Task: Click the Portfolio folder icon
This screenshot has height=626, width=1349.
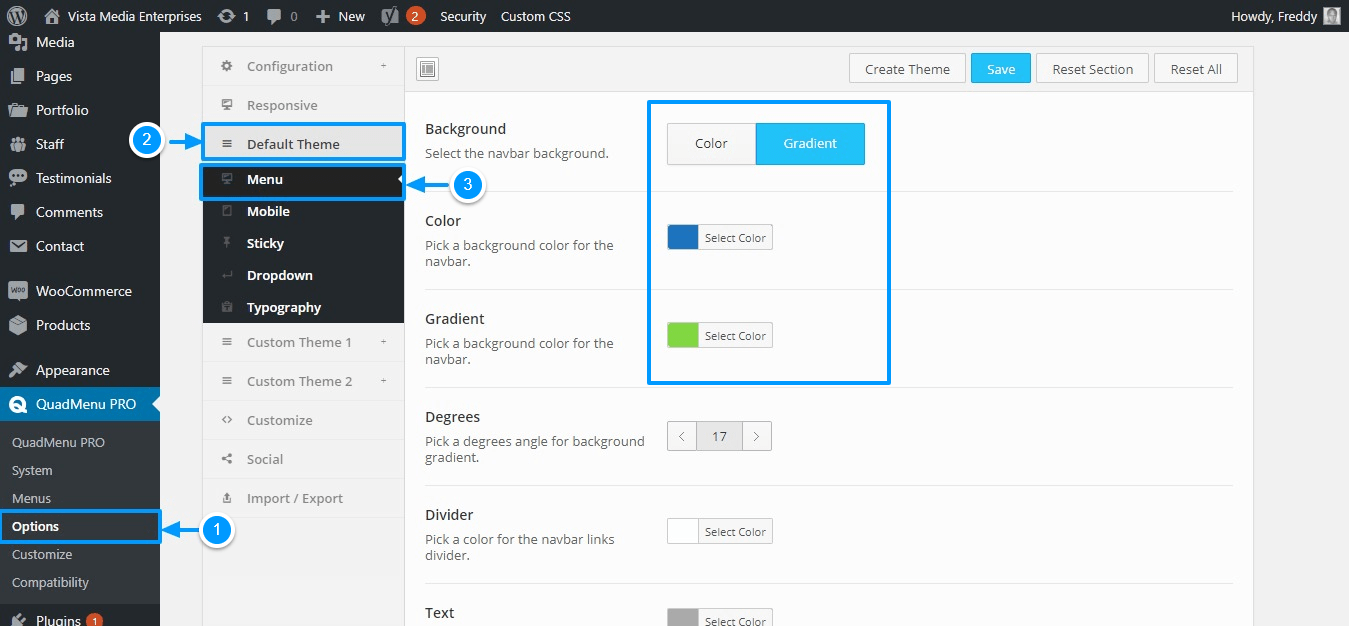Action: coord(18,110)
